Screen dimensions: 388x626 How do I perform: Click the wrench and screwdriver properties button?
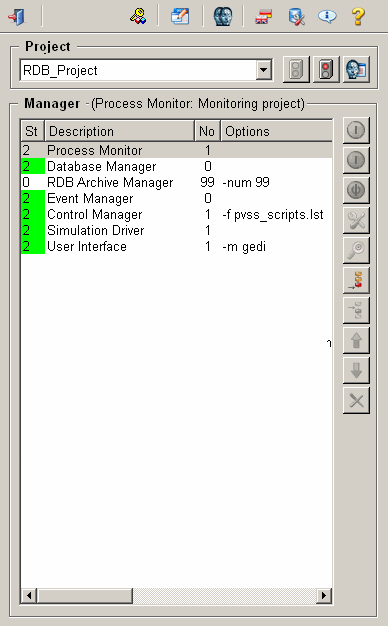(356, 220)
